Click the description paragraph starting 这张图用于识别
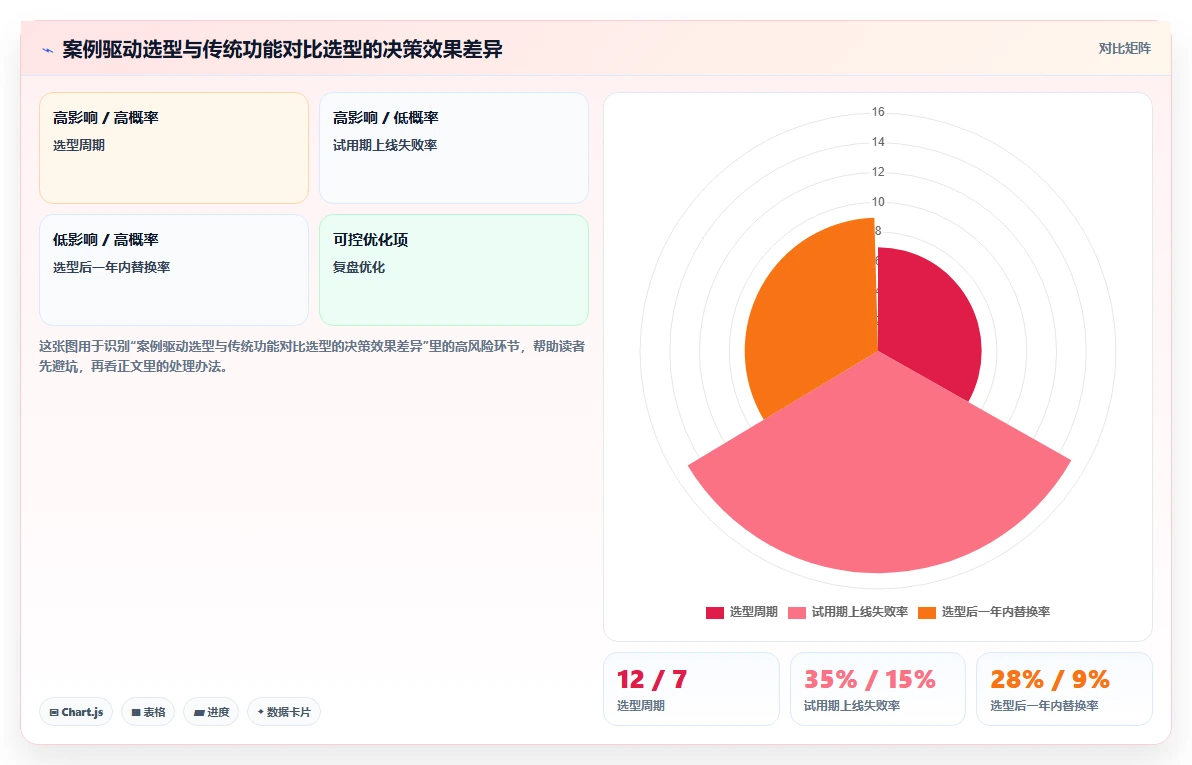 pos(312,357)
